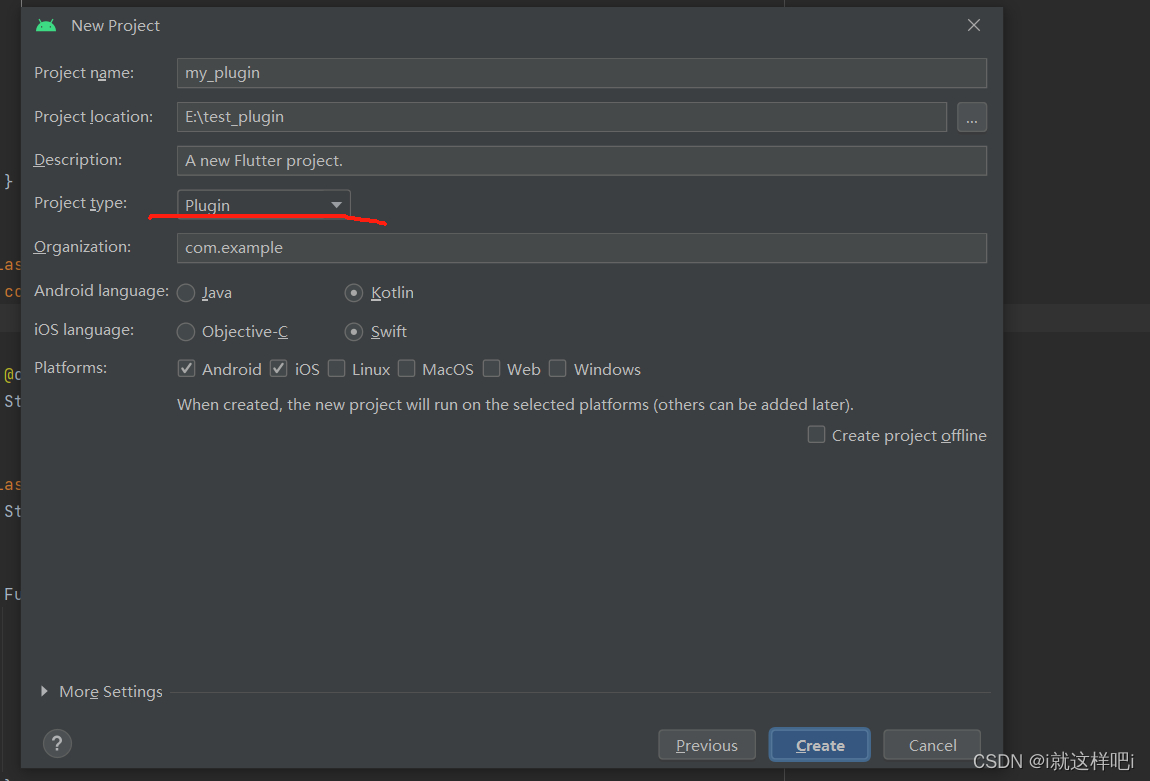Enable the MacOS platform checkbox

(x=406, y=368)
